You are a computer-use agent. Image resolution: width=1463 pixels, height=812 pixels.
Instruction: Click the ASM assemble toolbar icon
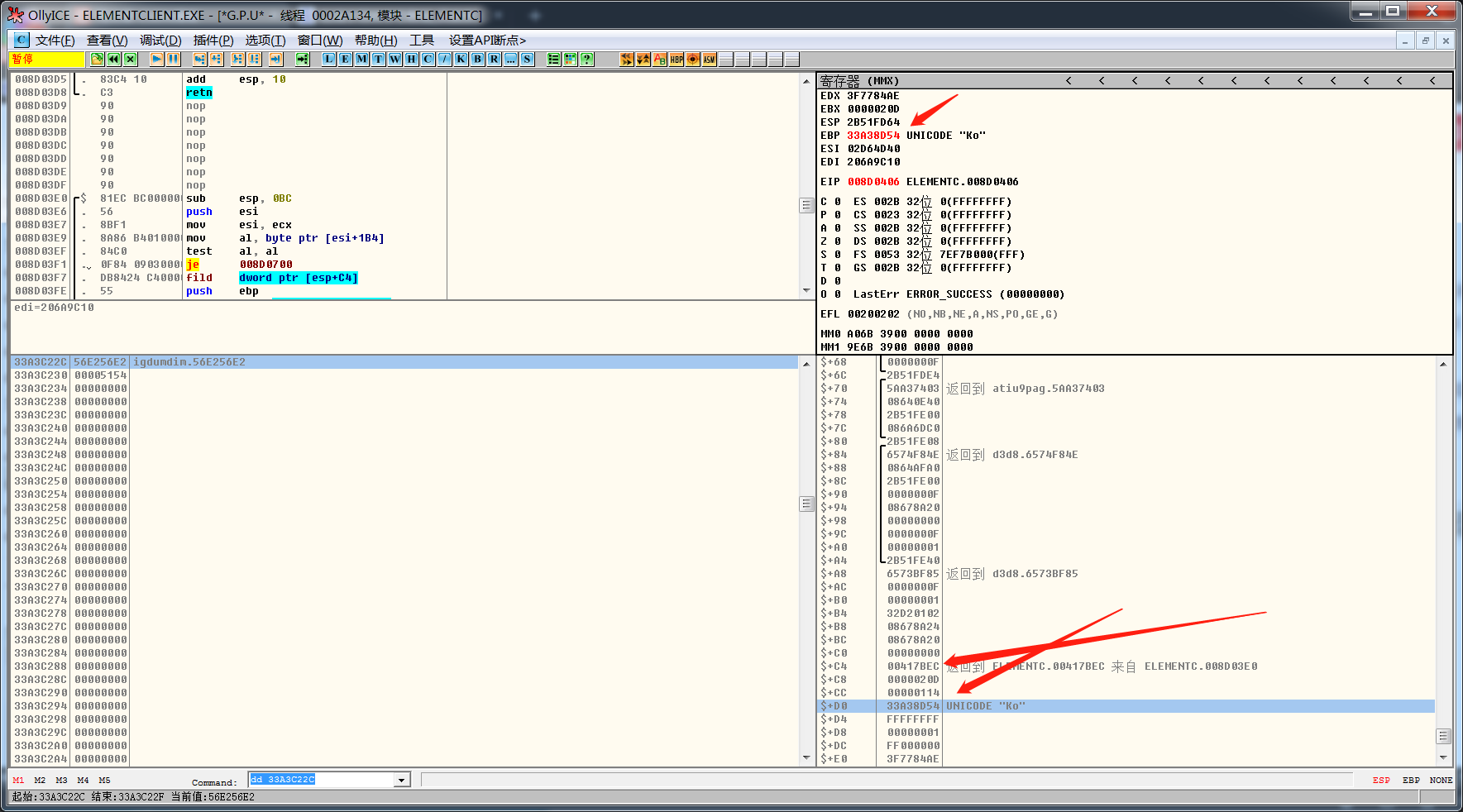point(710,59)
